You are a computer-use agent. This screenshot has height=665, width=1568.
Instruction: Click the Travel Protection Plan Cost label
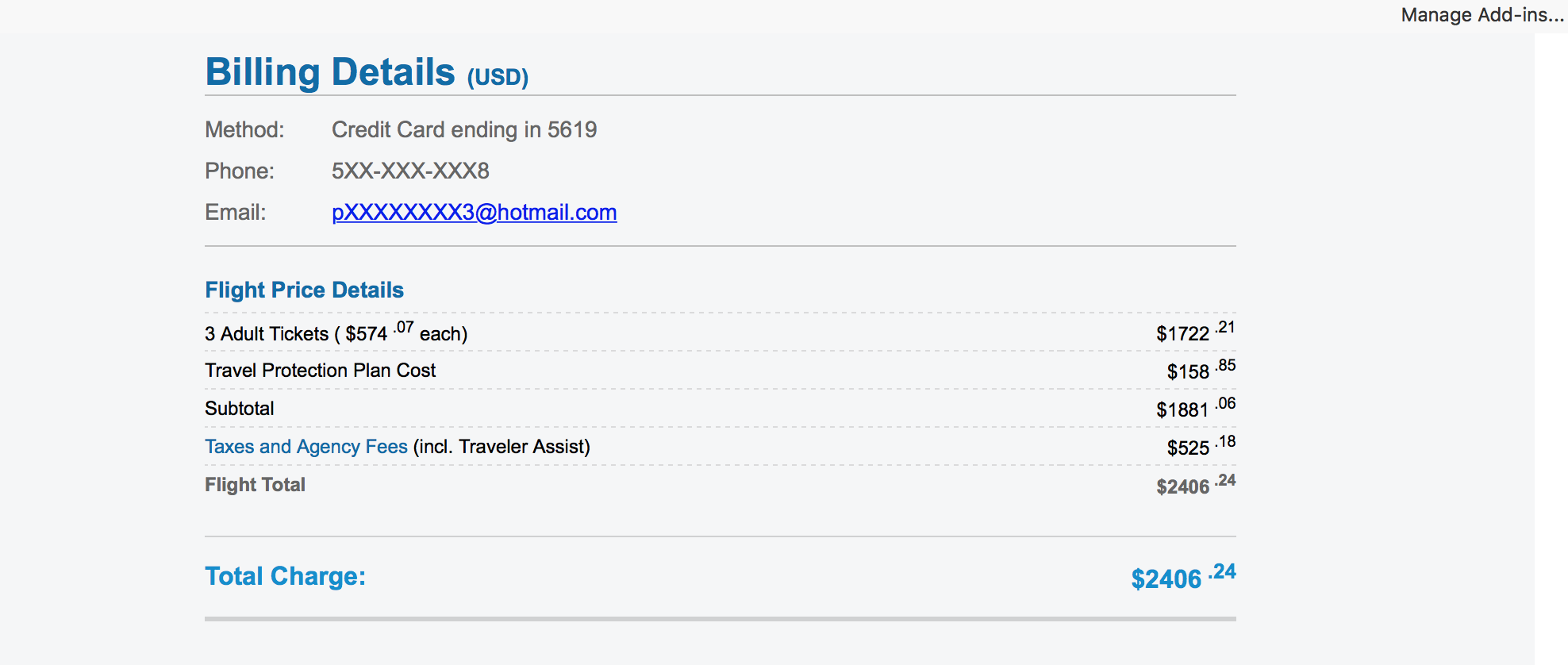tap(320, 371)
